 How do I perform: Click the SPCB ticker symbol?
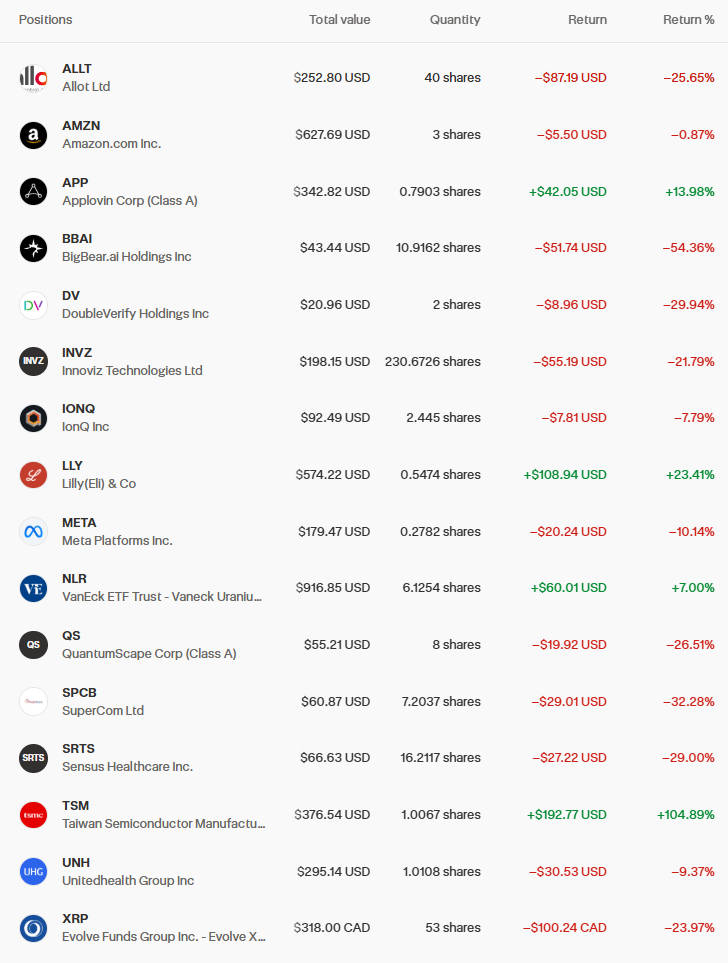coord(79,692)
